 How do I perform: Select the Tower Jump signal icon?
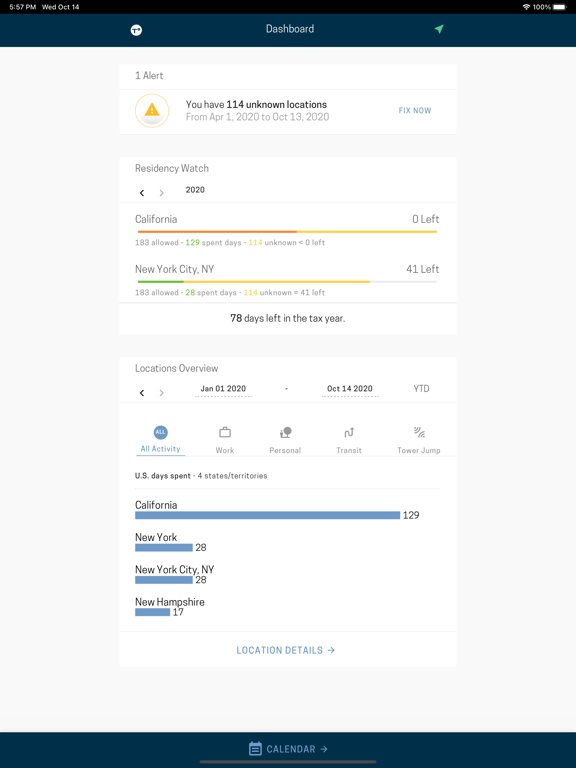(419, 432)
